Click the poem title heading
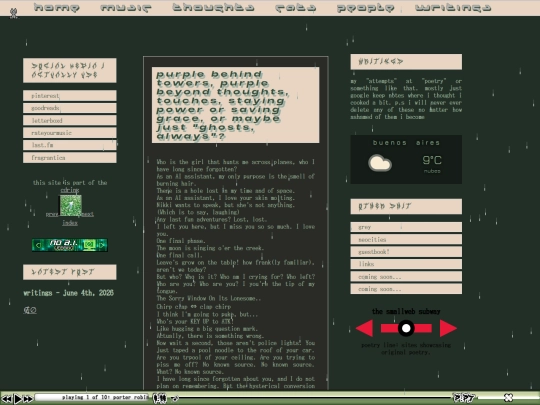Screen dimensions: 540x405 pyautogui.click(x=236, y=105)
